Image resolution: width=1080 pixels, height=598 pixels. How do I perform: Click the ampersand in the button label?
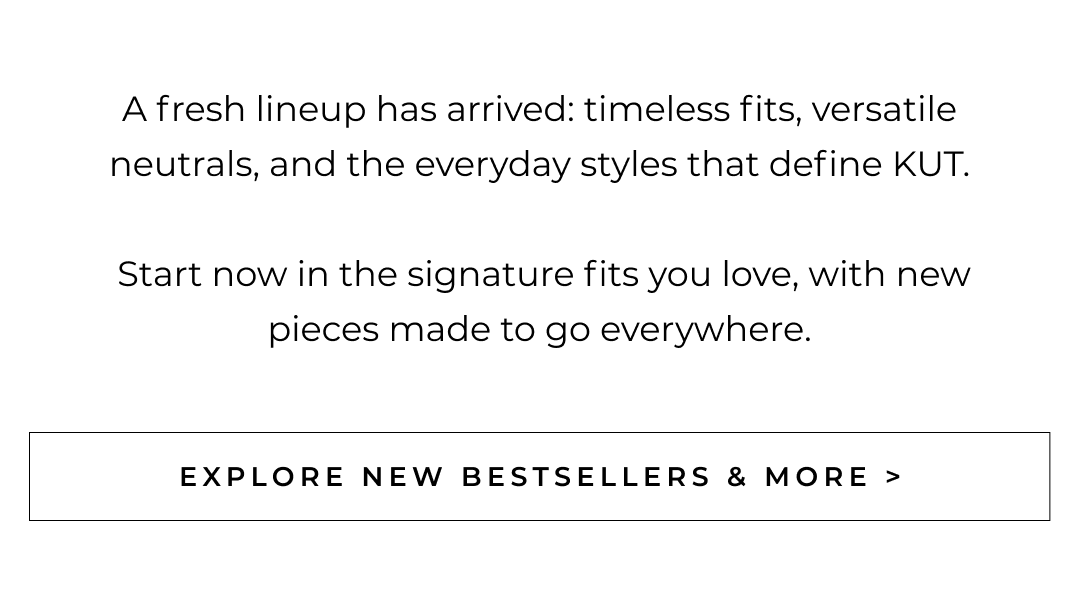738,477
